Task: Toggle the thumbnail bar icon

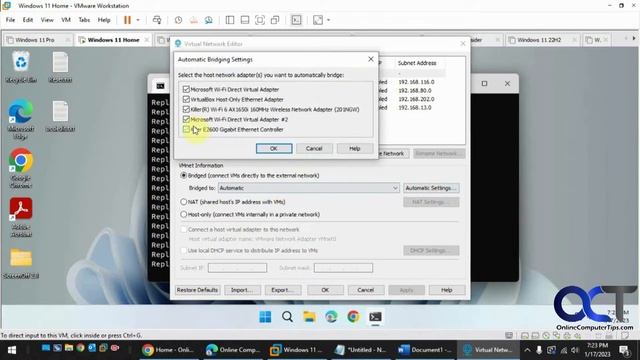Action: [x=245, y=20]
